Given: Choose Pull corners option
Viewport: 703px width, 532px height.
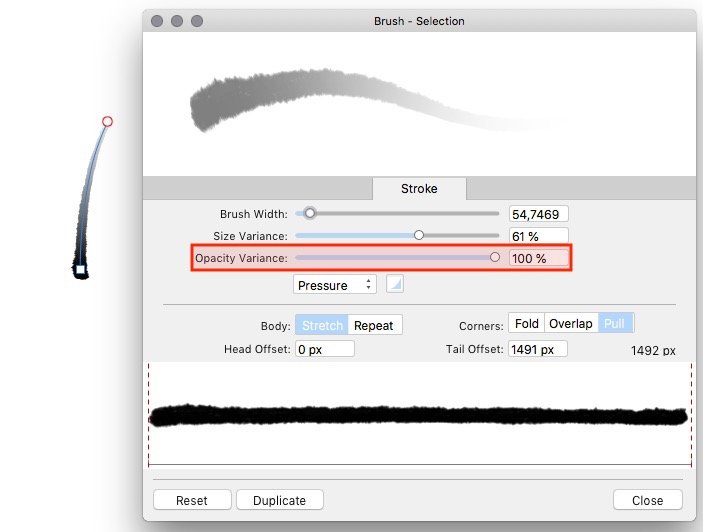Looking at the screenshot, I should [616, 323].
